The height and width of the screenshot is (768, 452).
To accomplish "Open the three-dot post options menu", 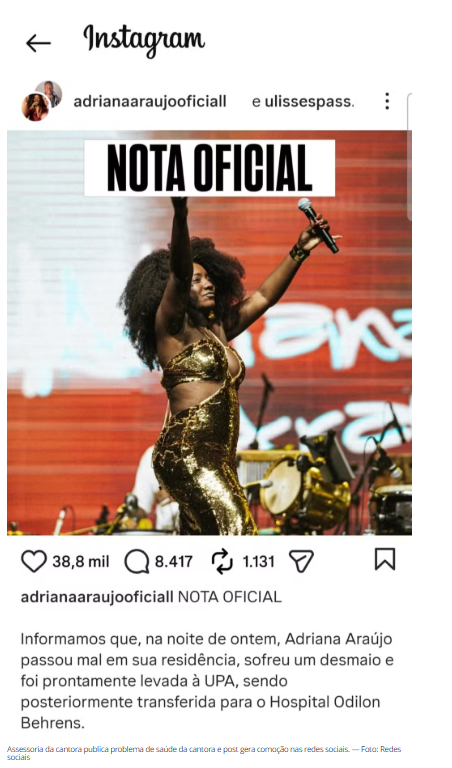I will [387, 101].
